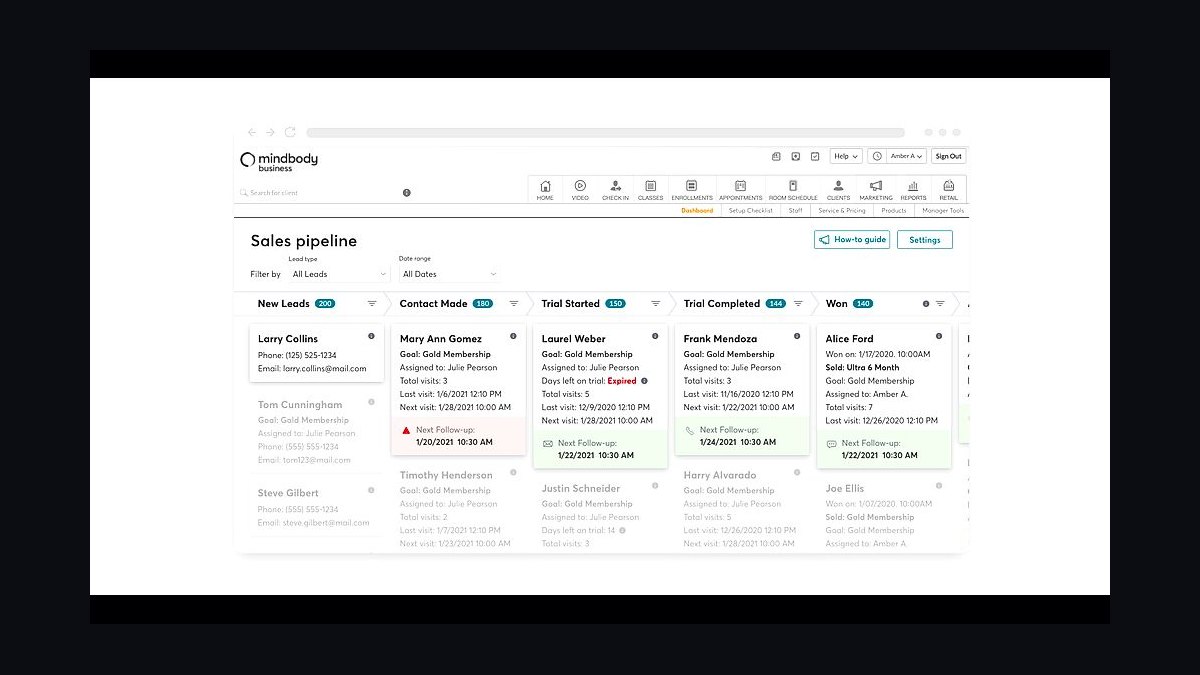
Task: Switch to the Products tab
Action: pyautogui.click(x=894, y=211)
